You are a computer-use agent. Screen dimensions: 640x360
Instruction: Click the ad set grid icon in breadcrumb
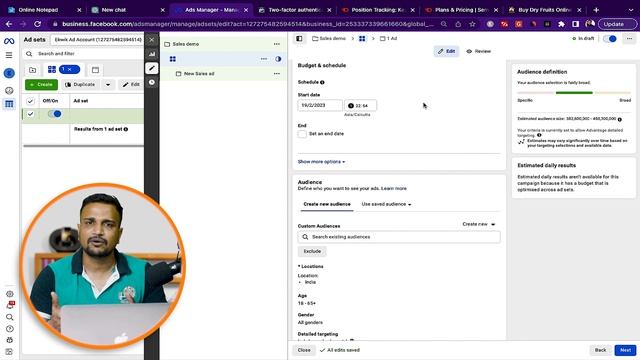point(362,38)
